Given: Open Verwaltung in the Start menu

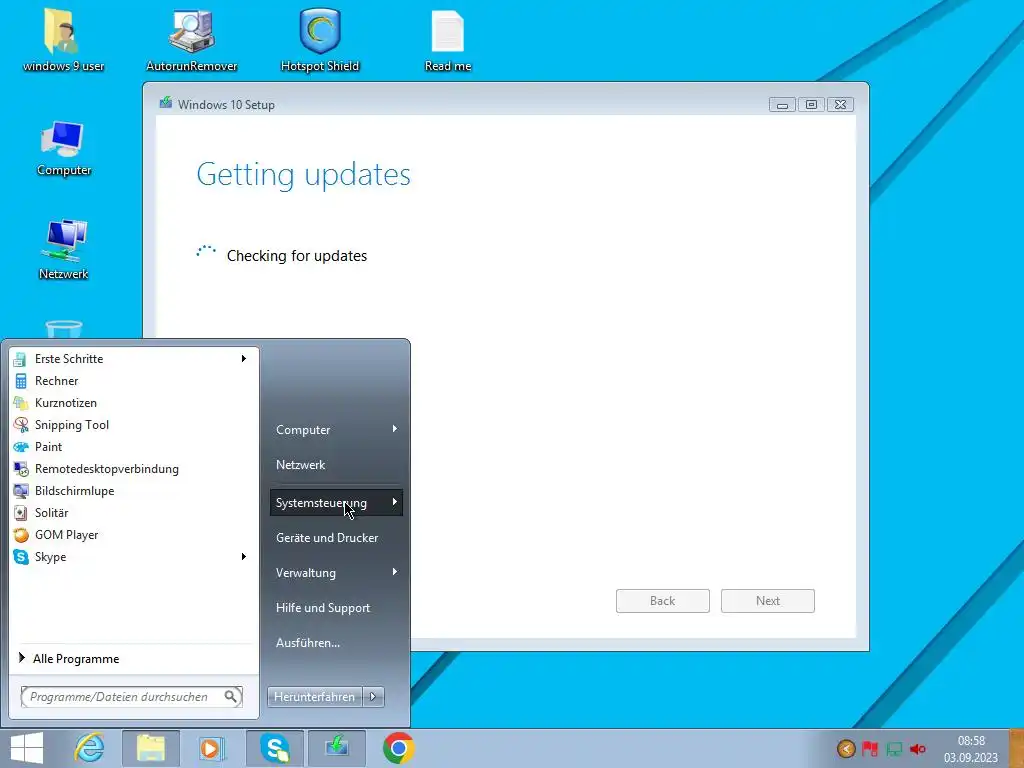Looking at the screenshot, I should [336, 573].
